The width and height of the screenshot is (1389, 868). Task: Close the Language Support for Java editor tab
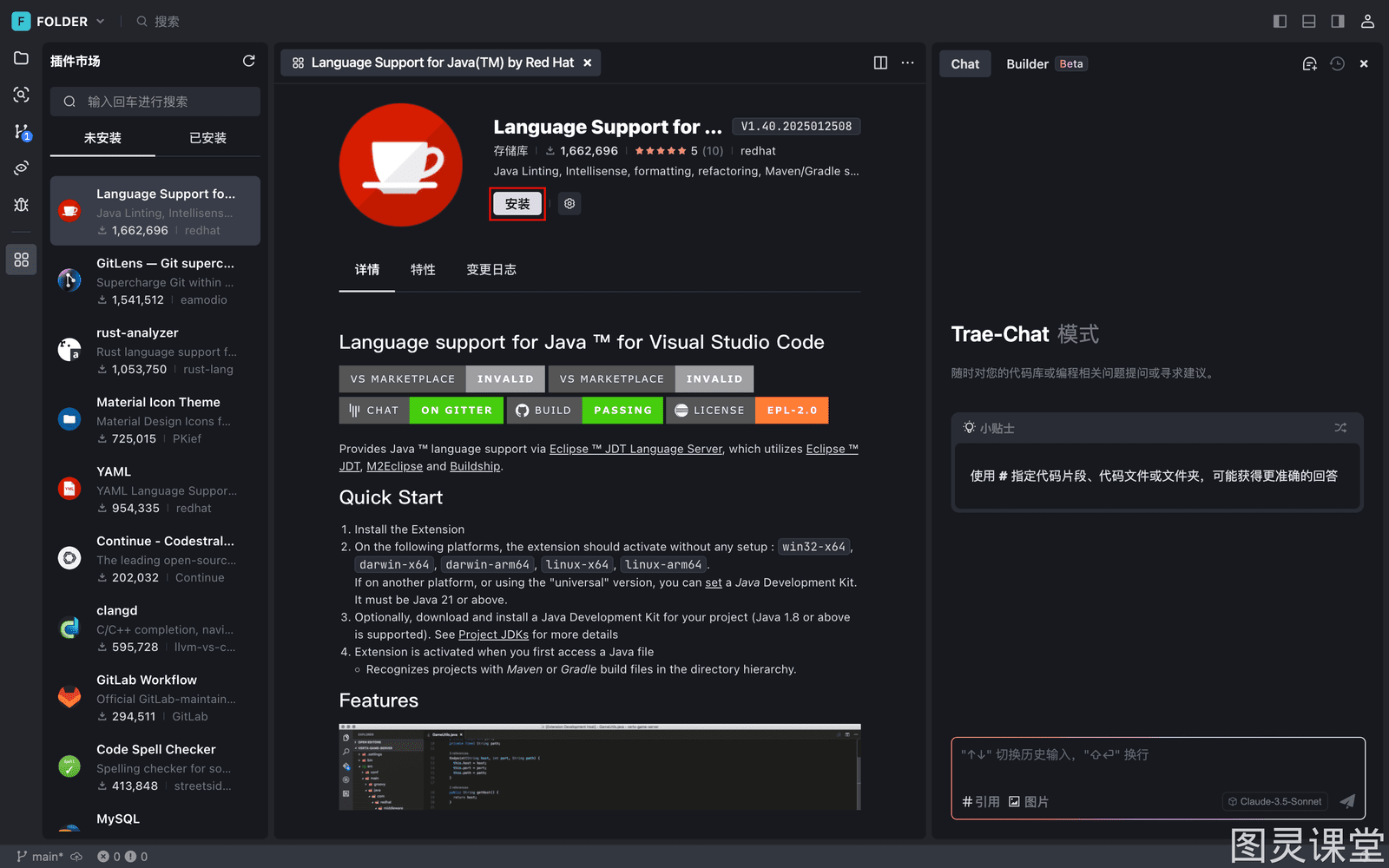click(588, 62)
